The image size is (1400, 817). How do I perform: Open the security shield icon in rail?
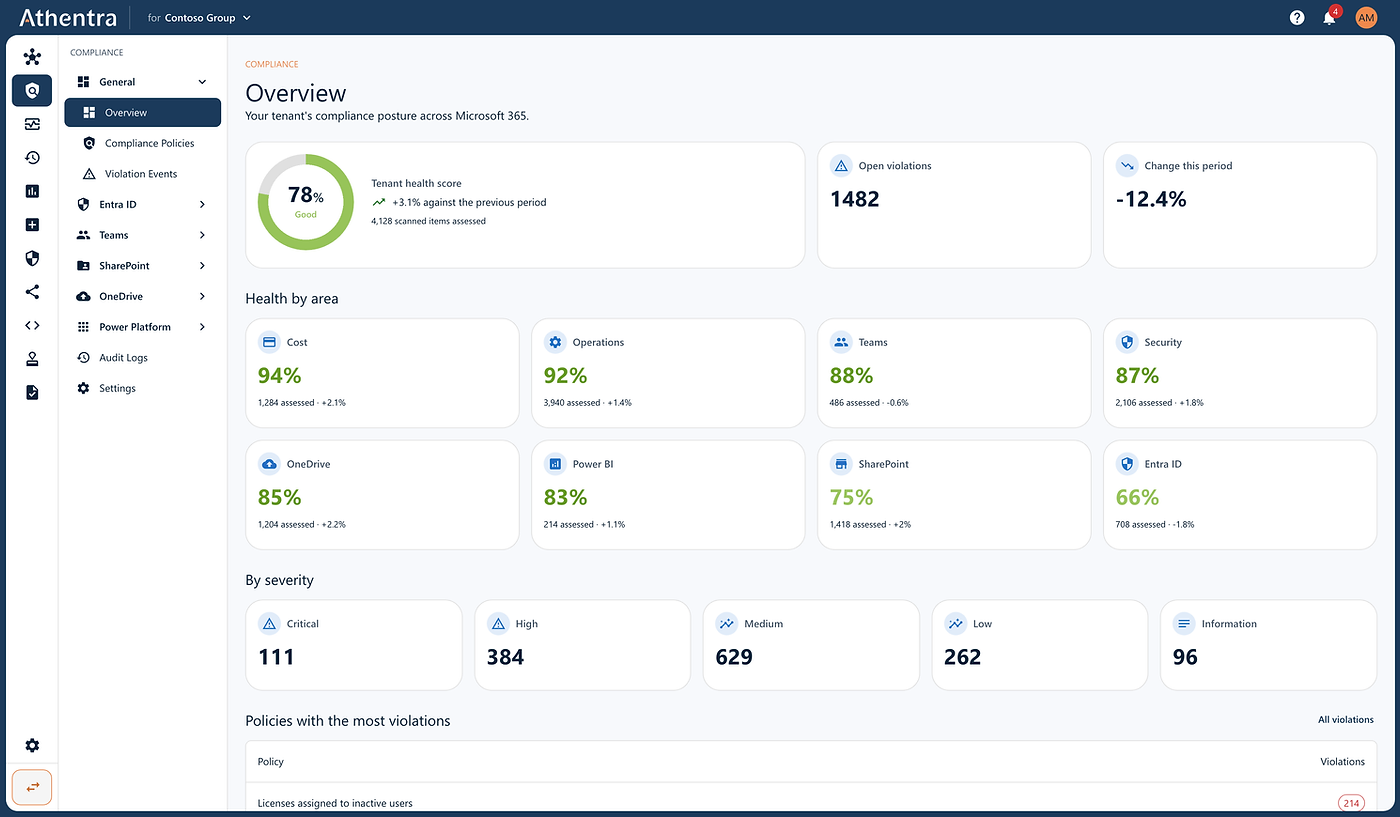(32, 258)
